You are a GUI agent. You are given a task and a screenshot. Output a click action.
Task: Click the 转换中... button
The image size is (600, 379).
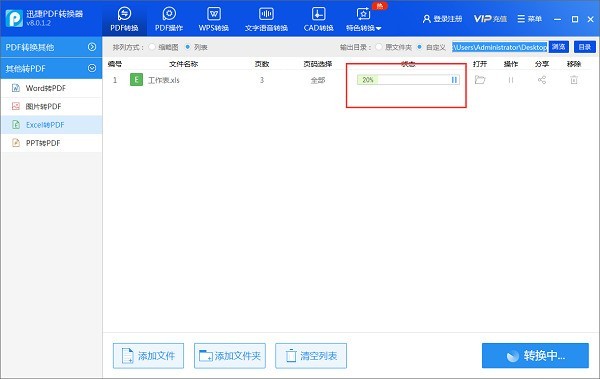tap(535, 356)
